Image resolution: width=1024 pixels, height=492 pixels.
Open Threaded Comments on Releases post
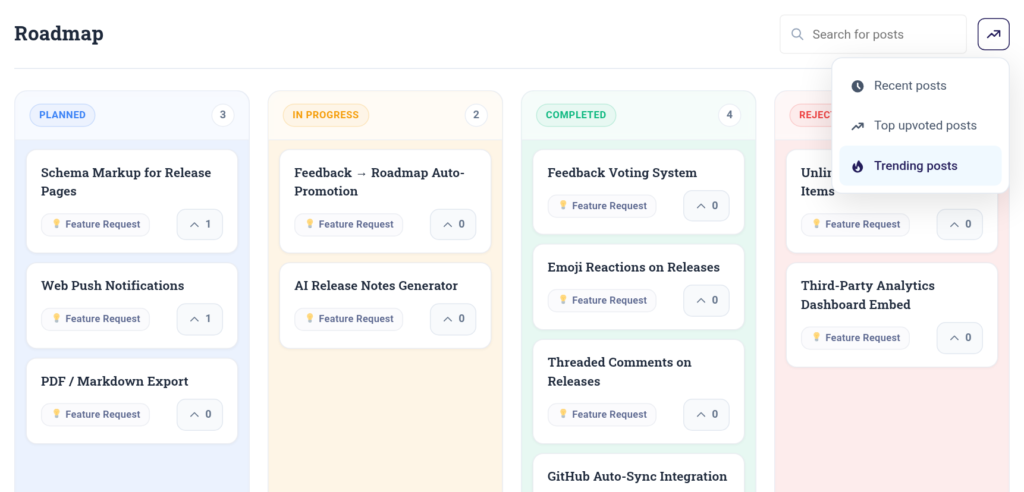pos(620,372)
